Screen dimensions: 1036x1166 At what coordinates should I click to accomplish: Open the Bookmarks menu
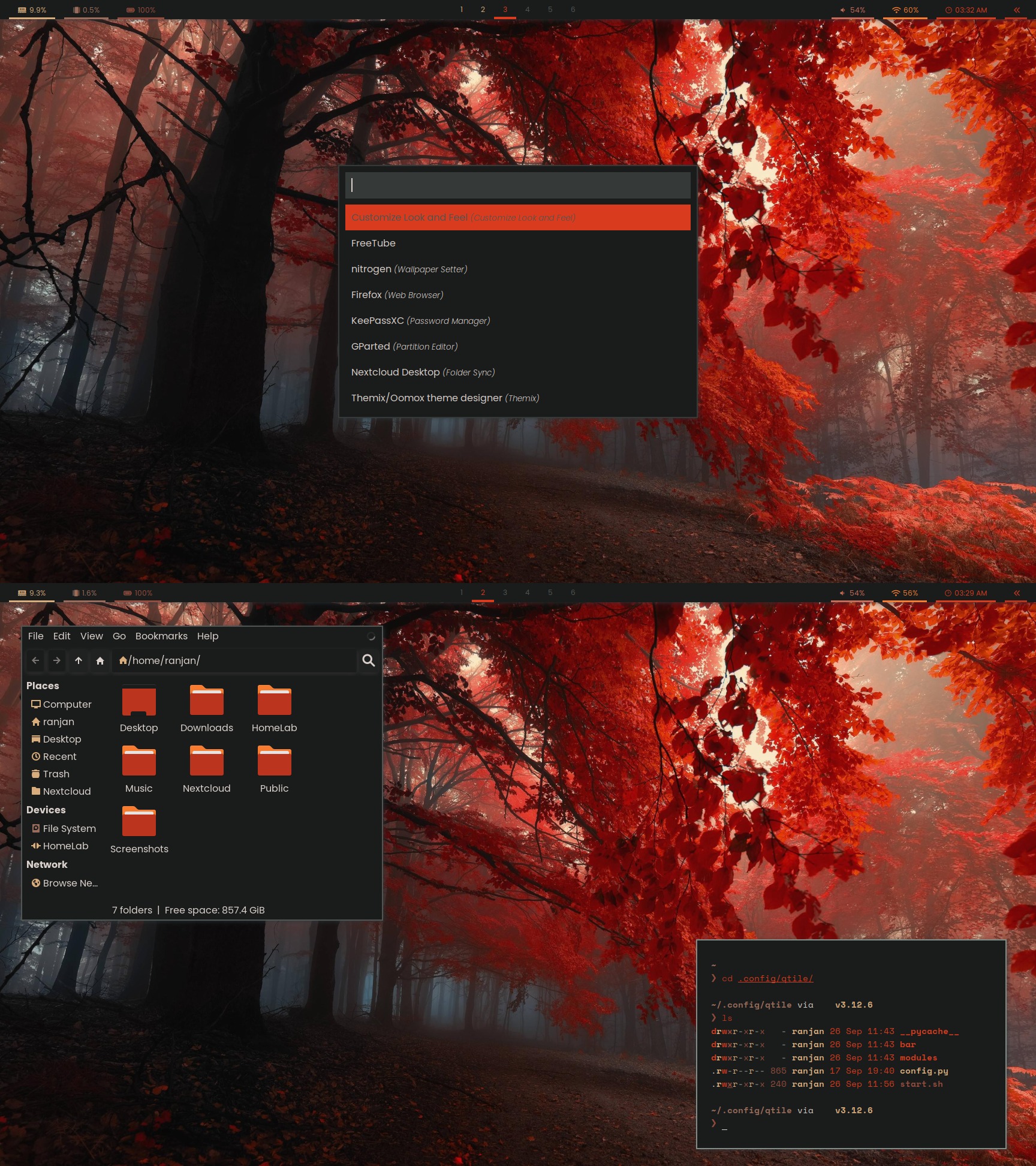pos(161,636)
